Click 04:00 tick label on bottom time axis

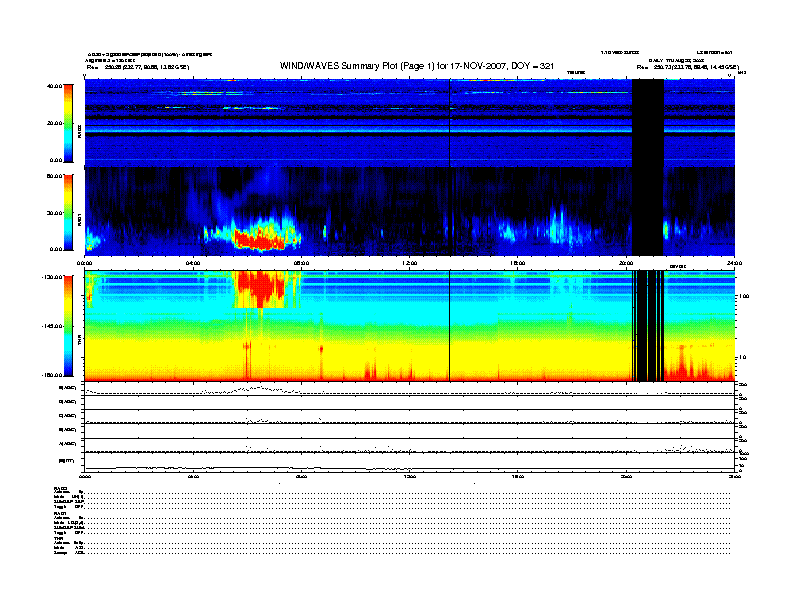pos(193,476)
